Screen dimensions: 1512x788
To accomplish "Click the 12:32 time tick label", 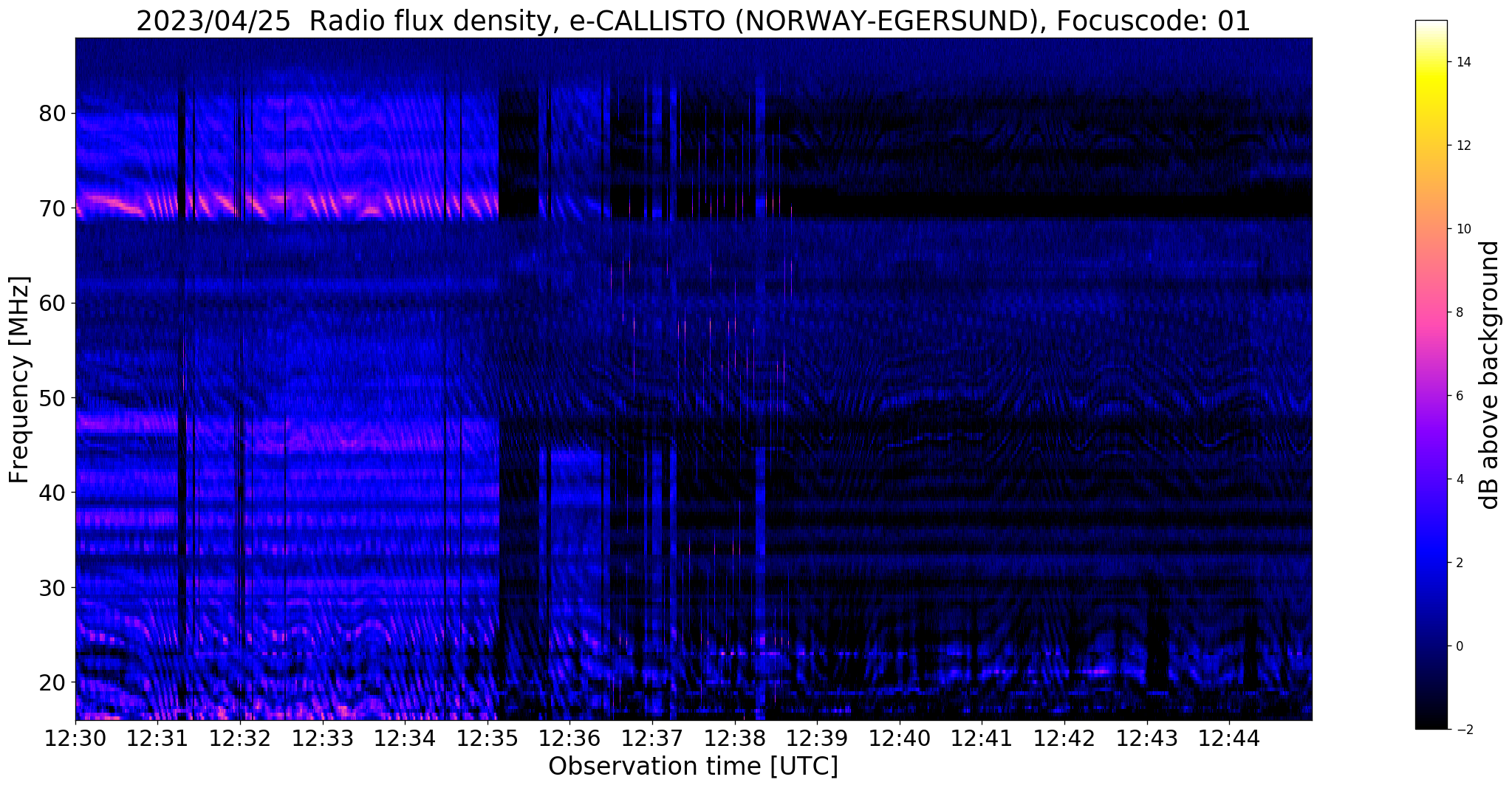I will (x=240, y=739).
